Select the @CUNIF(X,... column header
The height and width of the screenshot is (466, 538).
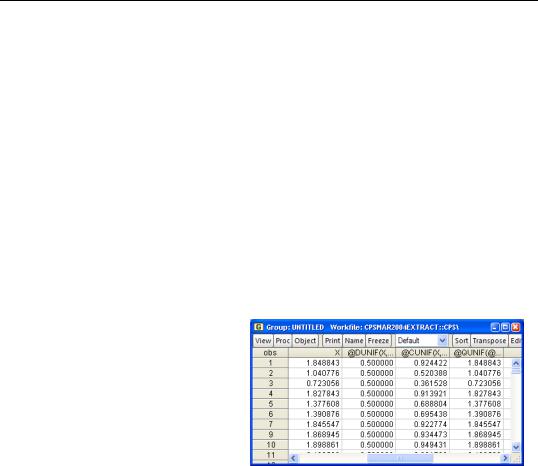(422, 353)
